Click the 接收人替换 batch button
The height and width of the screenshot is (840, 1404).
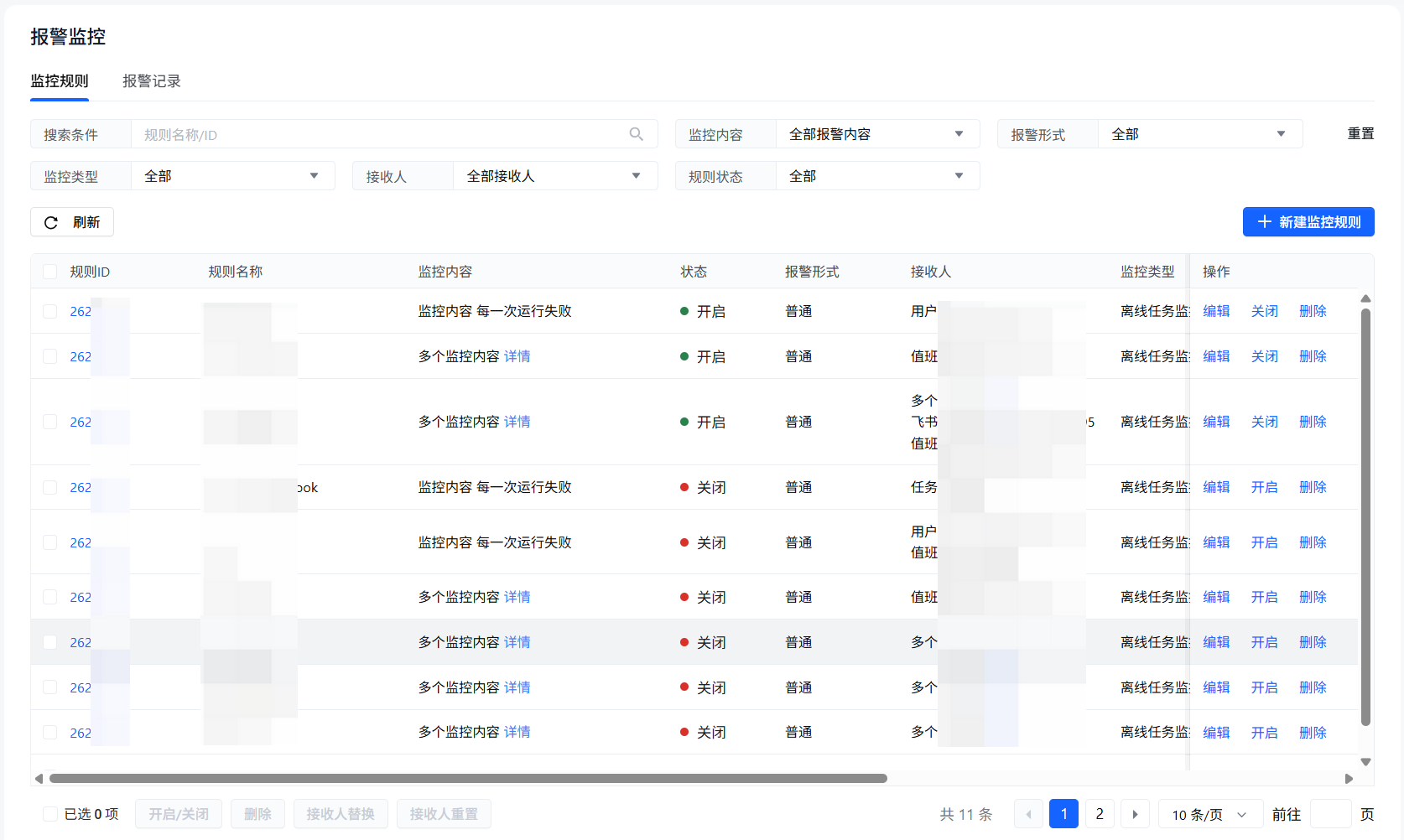click(x=341, y=814)
